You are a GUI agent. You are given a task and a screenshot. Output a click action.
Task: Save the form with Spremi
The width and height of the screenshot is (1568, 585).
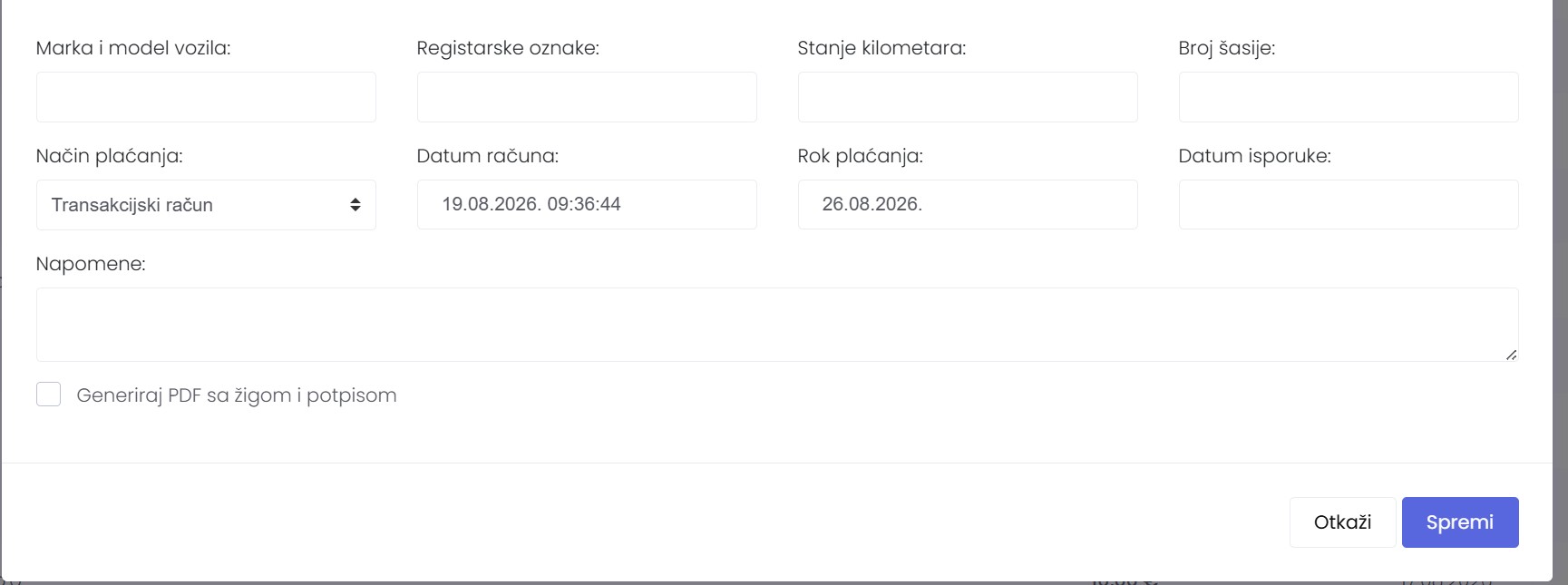[x=1460, y=522]
